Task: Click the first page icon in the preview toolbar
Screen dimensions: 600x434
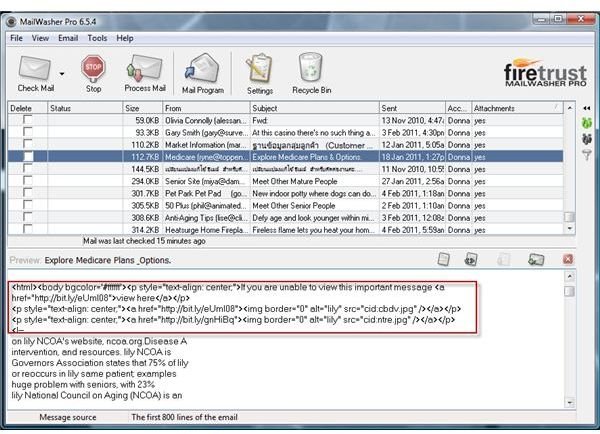Action: click(443, 259)
